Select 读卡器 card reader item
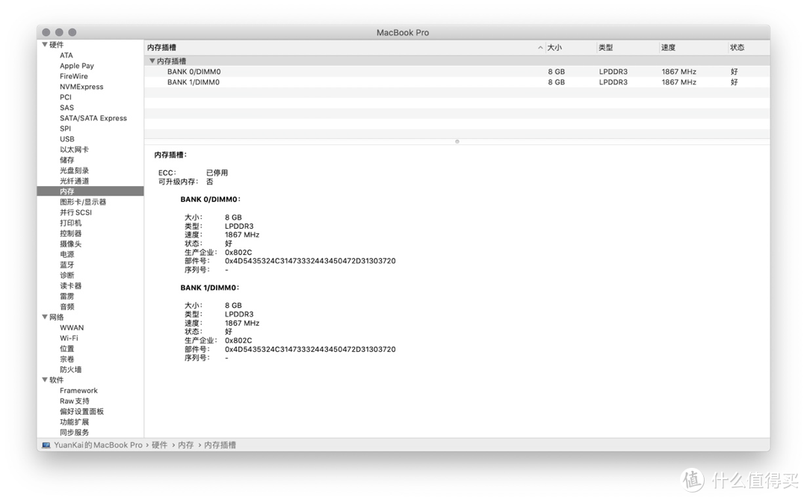 pyautogui.click(x=71, y=286)
